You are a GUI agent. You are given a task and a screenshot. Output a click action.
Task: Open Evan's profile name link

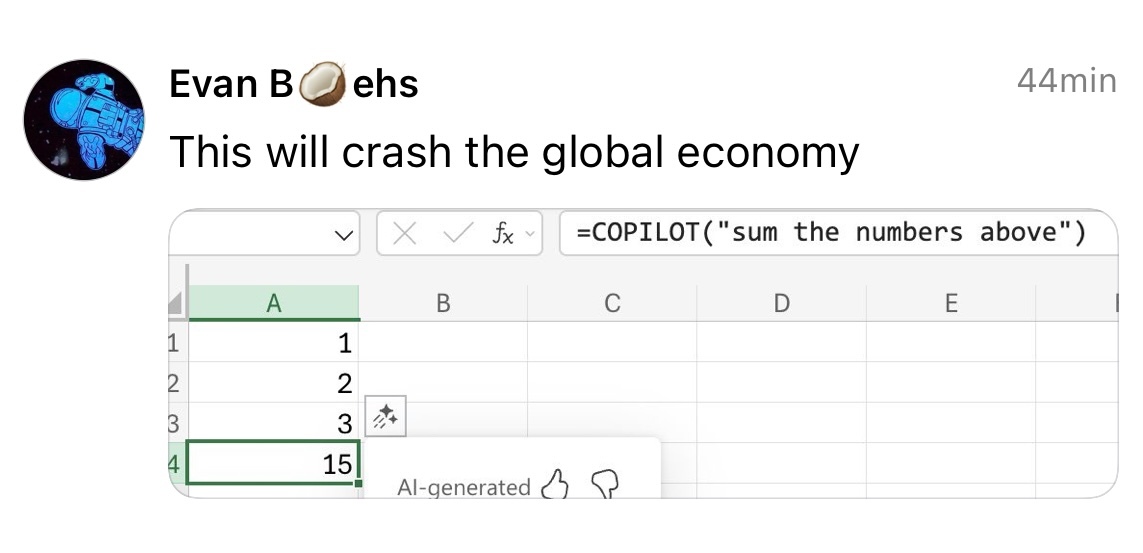[x=293, y=84]
